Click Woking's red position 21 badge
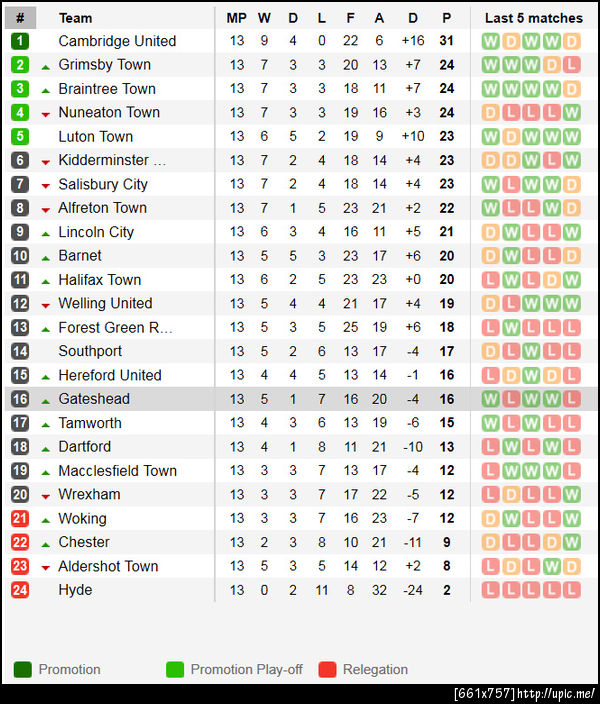Screen dimensions: 600x704 tap(20, 518)
